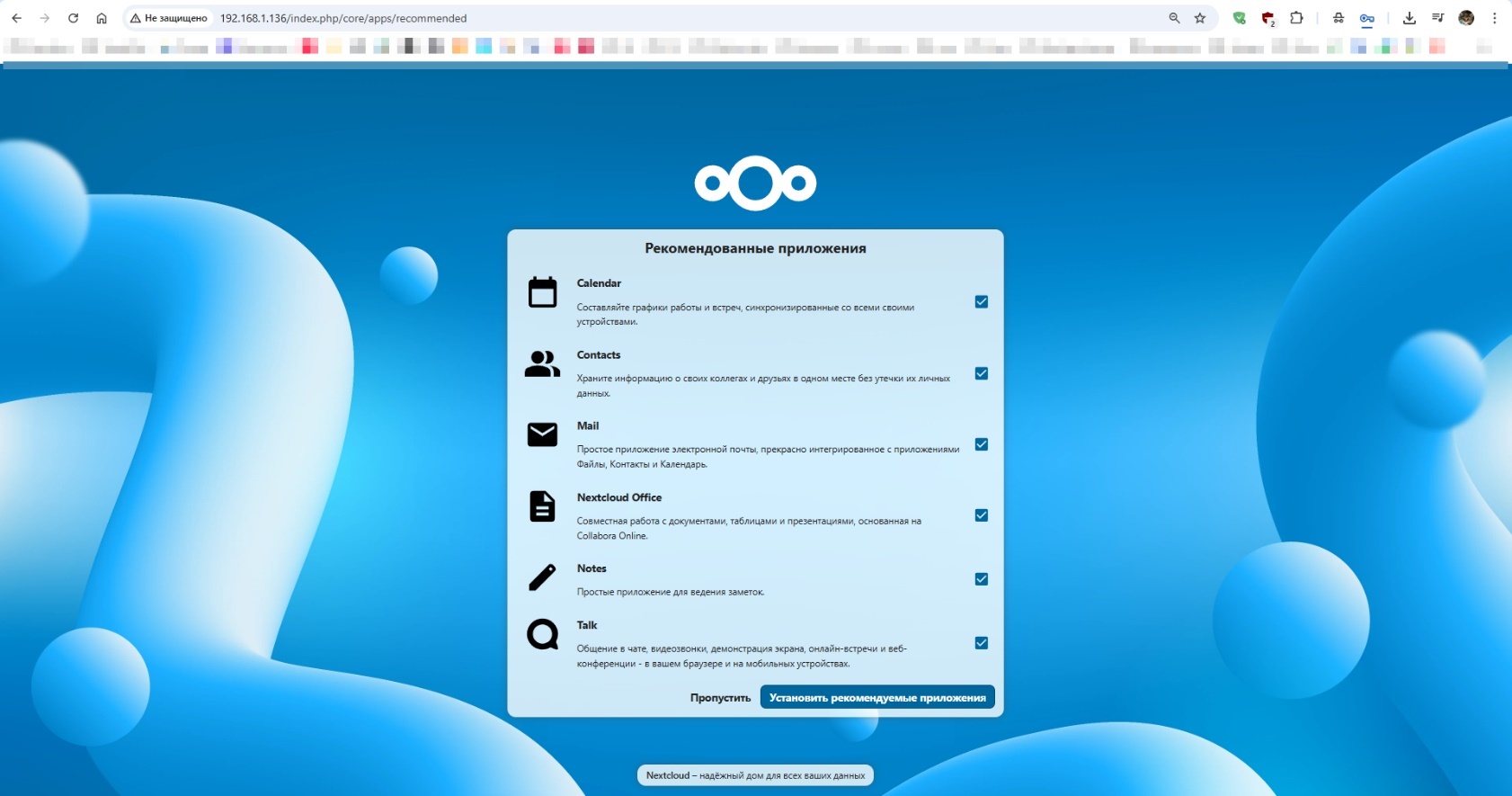Click the 'Рекомендованные приложения' heading
The width and height of the screenshot is (1512, 796).
[x=755, y=248]
